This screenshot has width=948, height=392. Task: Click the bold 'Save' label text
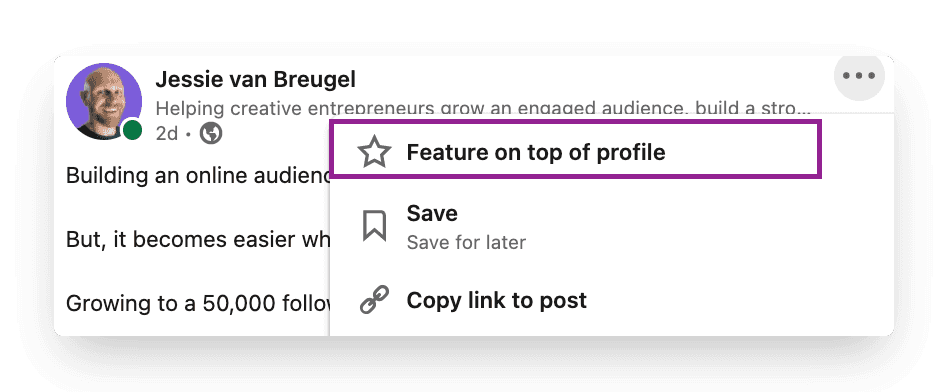432,214
